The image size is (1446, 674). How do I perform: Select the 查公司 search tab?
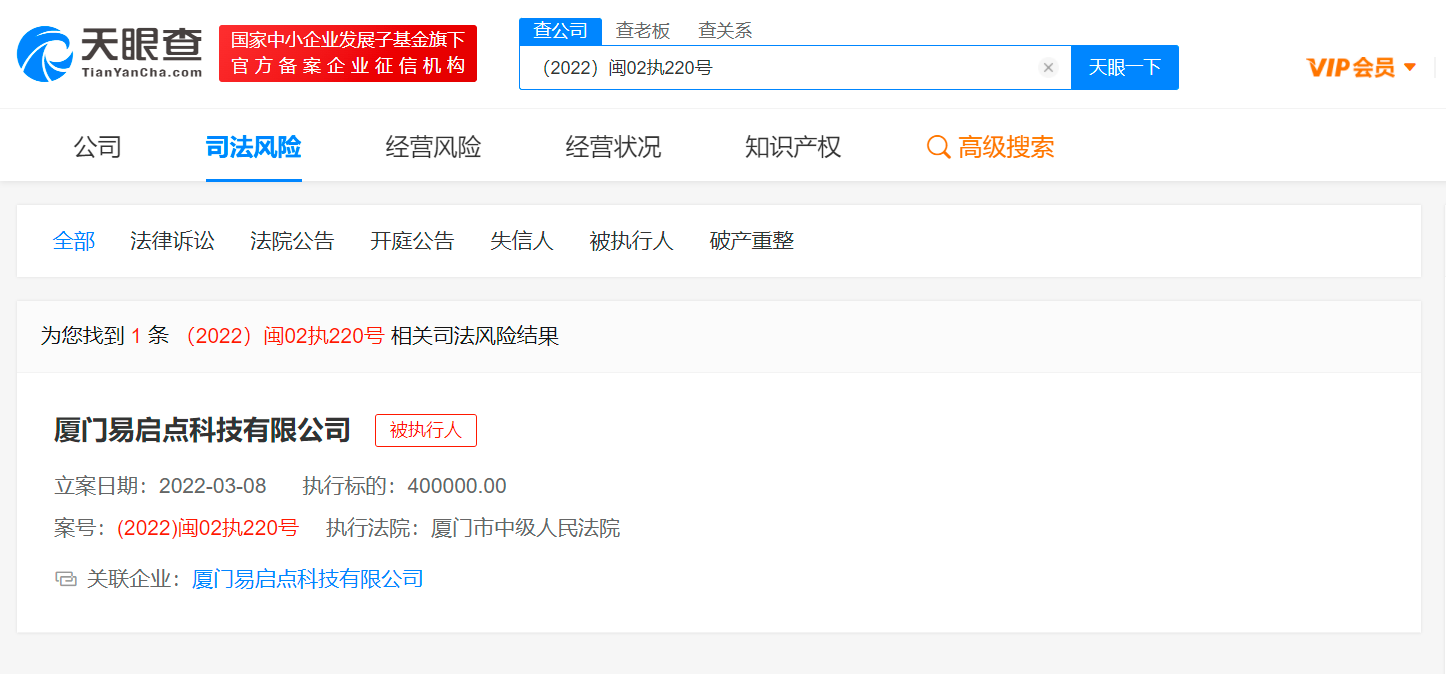click(560, 31)
